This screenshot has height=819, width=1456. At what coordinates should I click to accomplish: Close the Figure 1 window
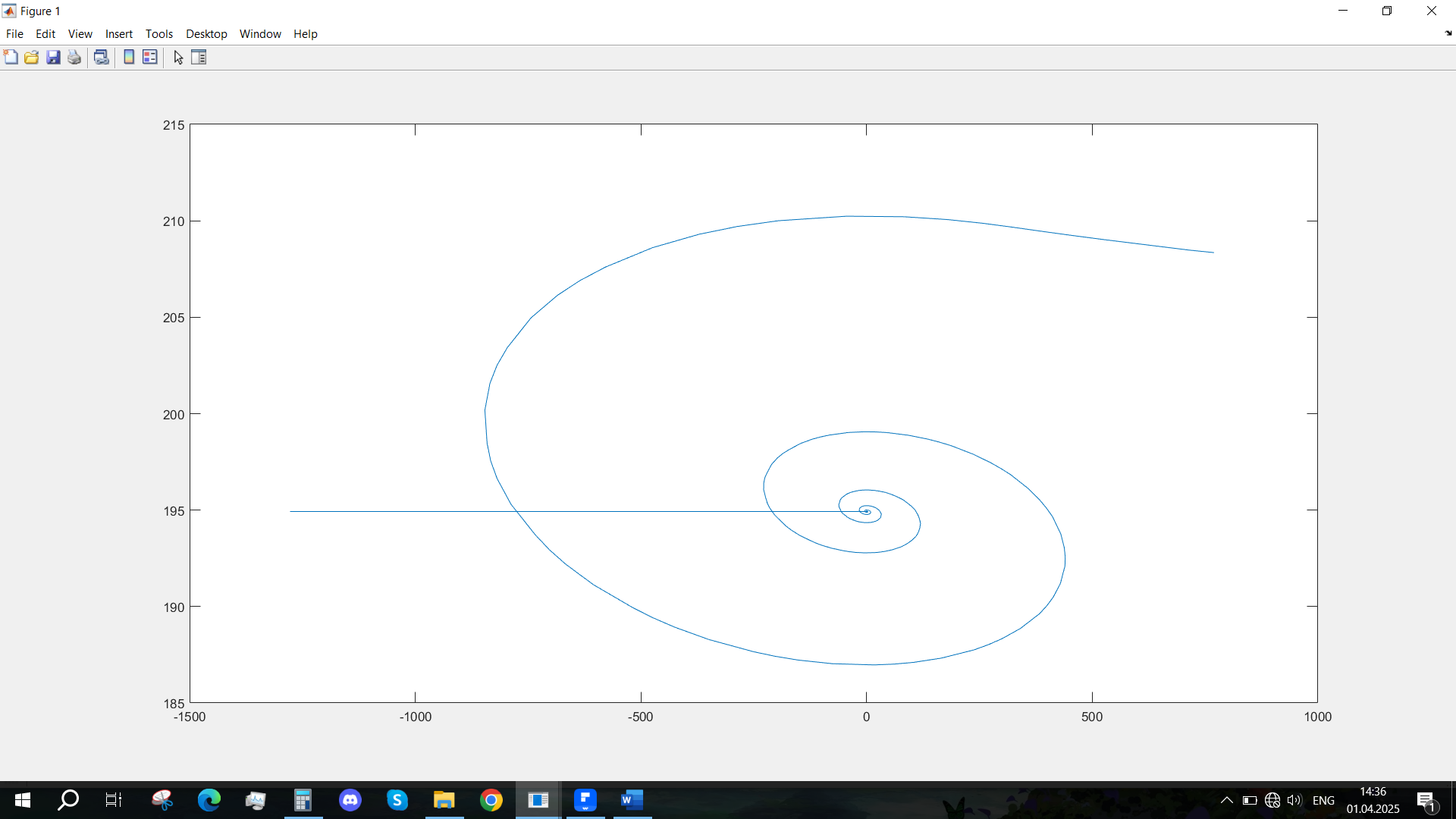(1432, 11)
